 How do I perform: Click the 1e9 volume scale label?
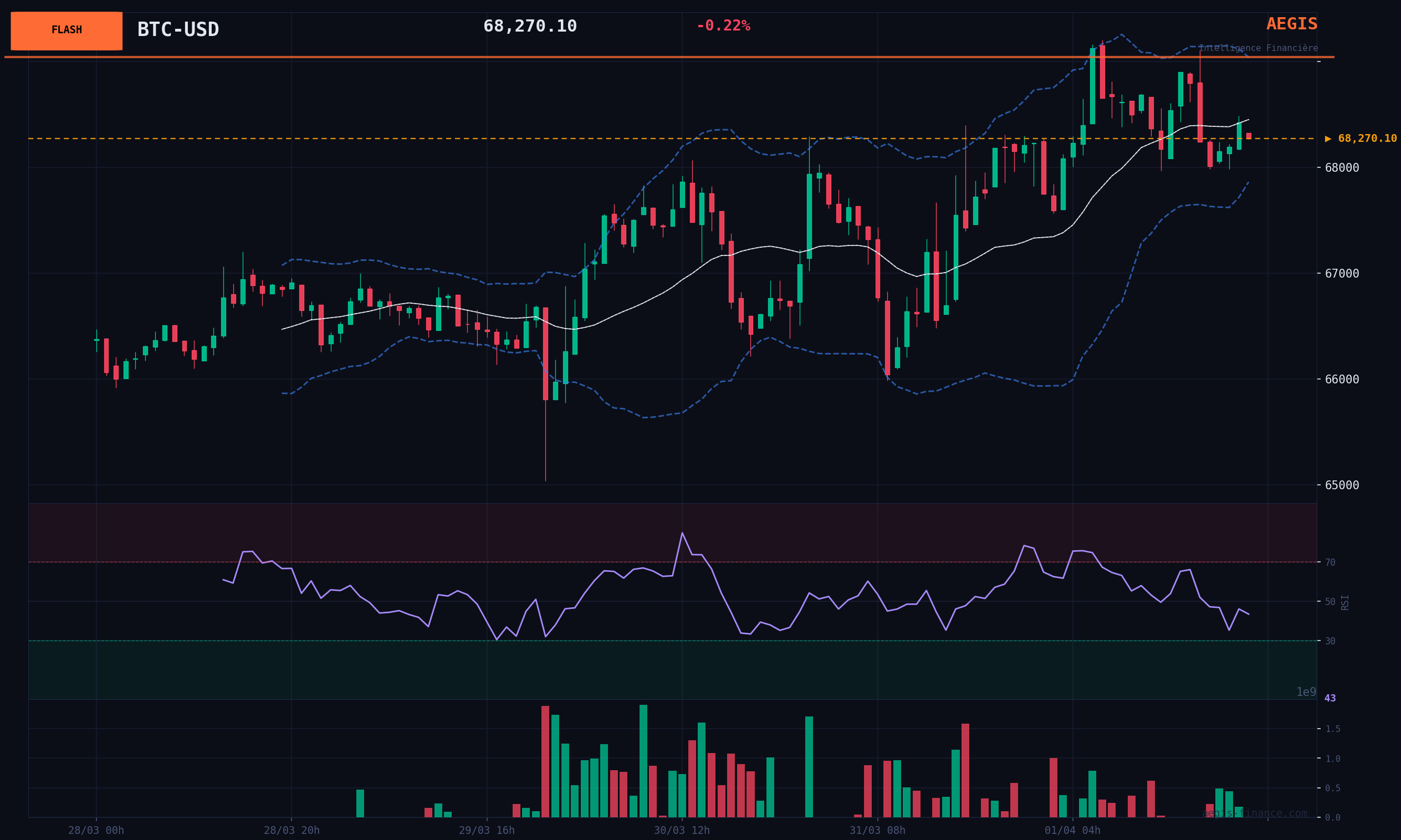click(1306, 692)
